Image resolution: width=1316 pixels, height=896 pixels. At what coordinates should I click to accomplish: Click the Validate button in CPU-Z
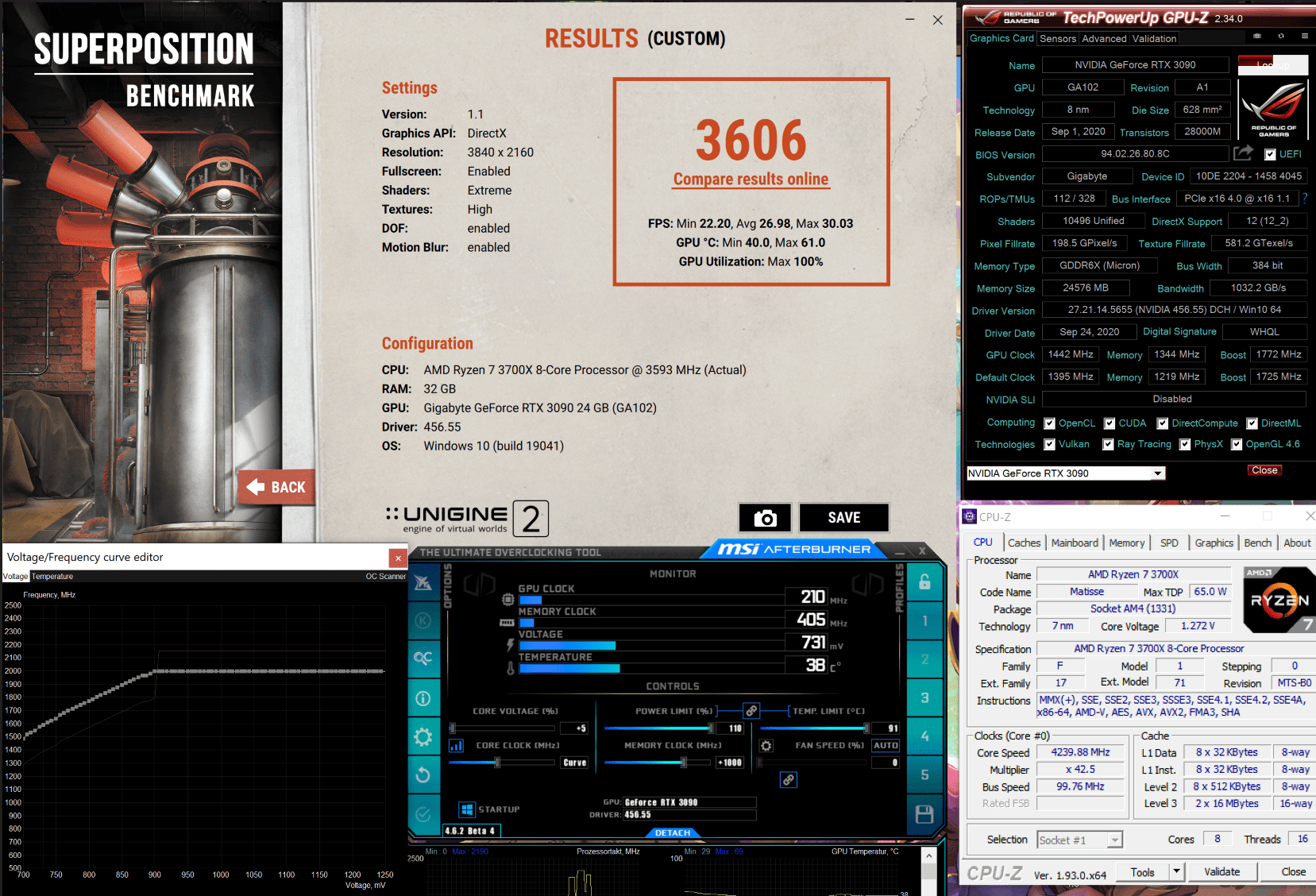coord(1221,872)
